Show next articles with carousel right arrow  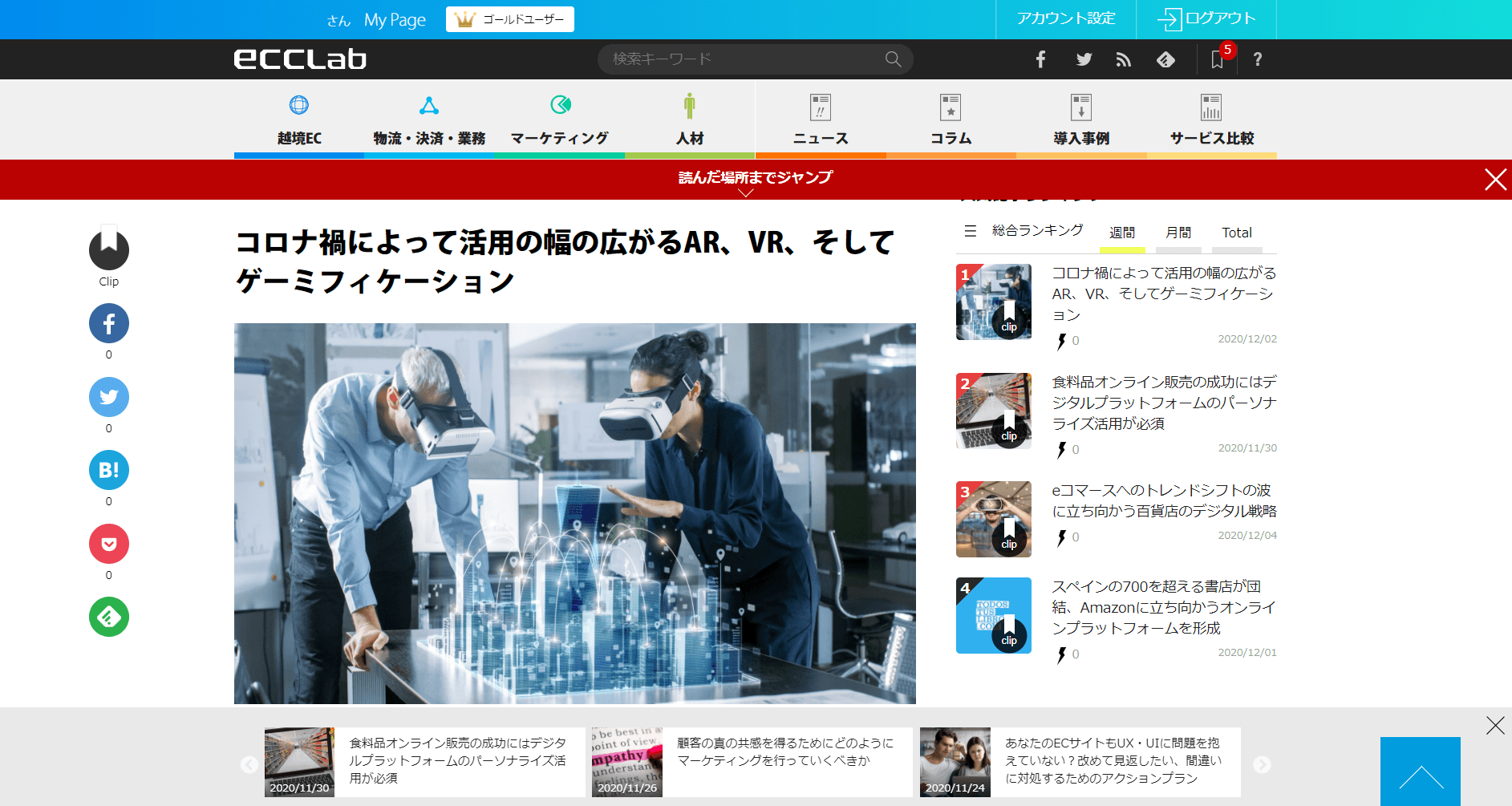(1262, 764)
